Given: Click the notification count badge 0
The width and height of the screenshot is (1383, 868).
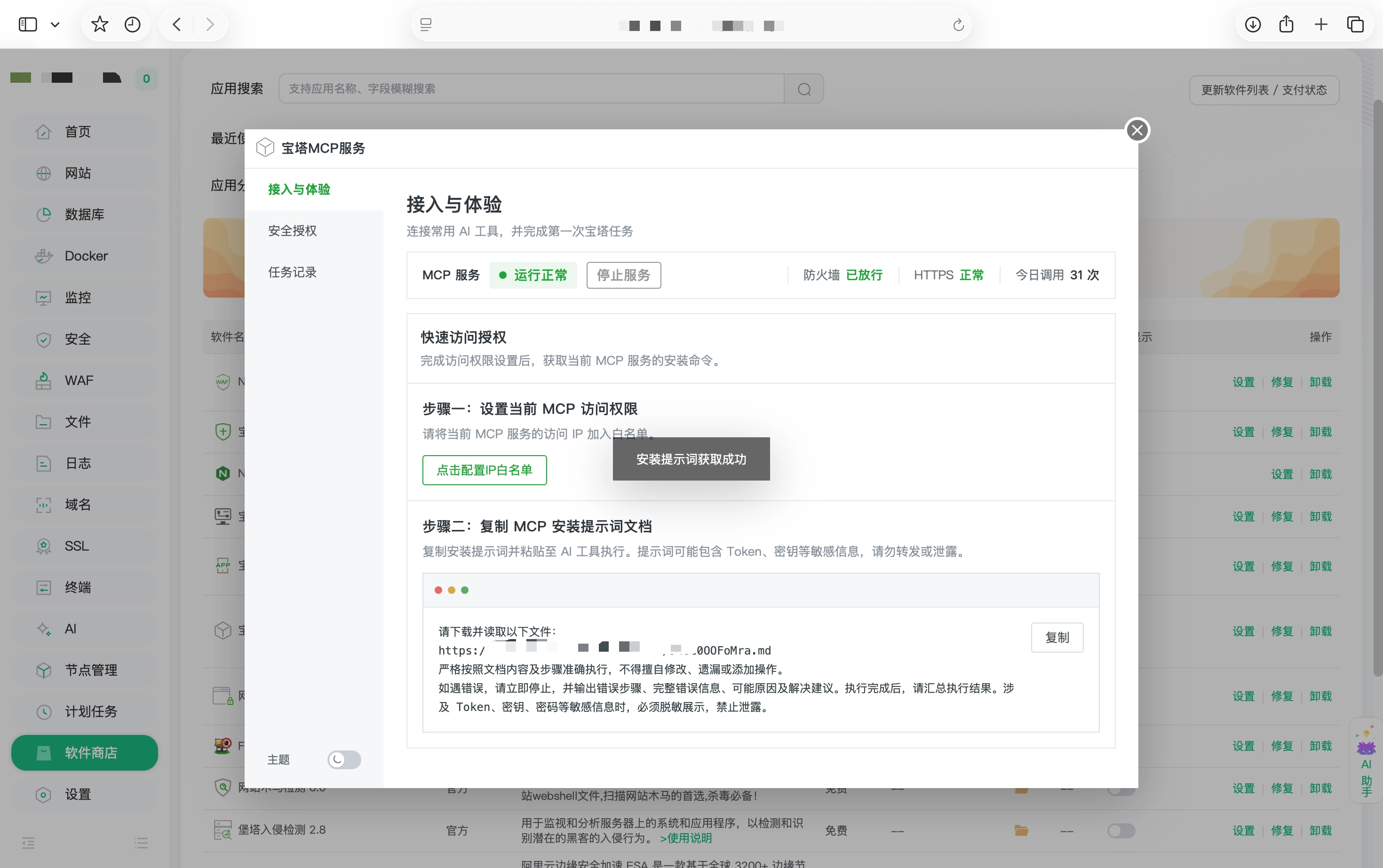Looking at the screenshot, I should pos(146,79).
